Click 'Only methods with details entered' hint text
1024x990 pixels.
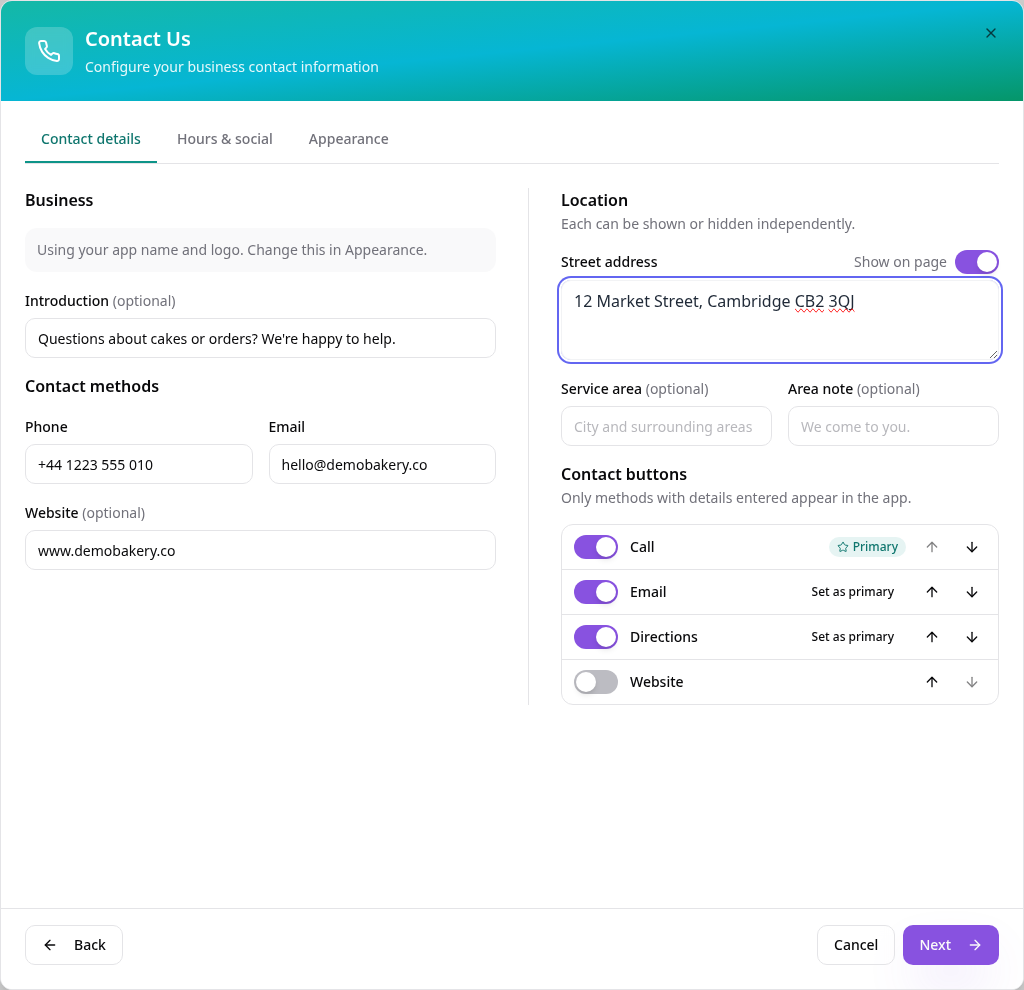[x=736, y=498]
